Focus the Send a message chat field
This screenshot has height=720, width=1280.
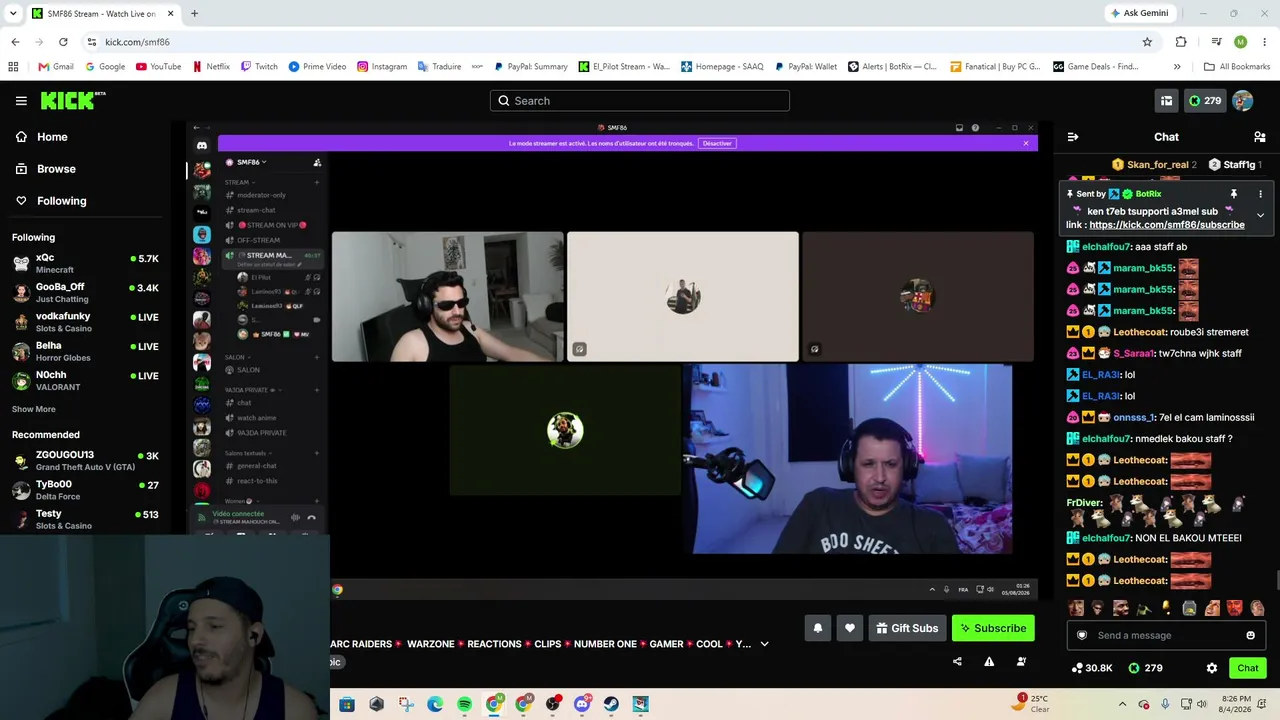(1166, 635)
